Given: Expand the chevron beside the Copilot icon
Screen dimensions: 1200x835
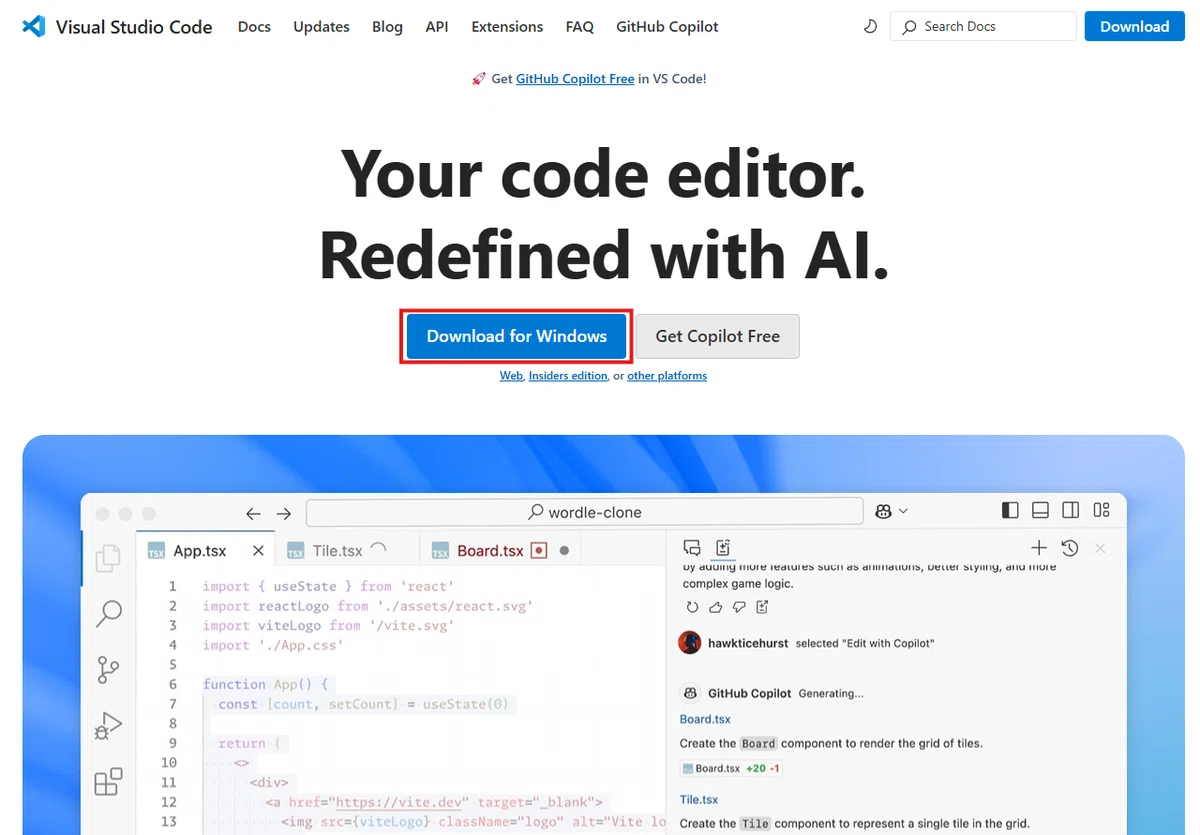Looking at the screenshot, I should point(904,511).
